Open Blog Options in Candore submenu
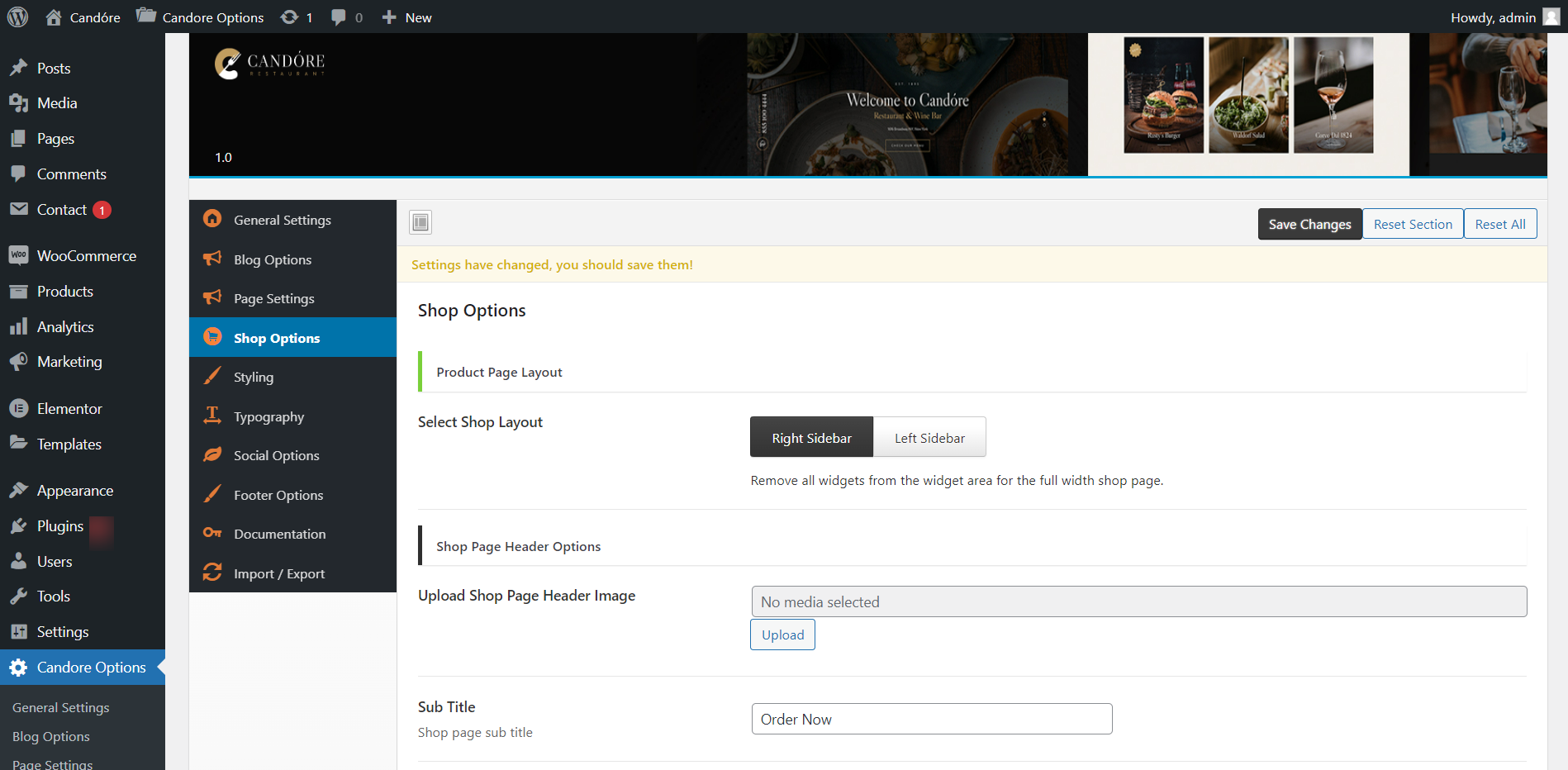The width and height of the screenshot is (1568, 770). [51, 736]
